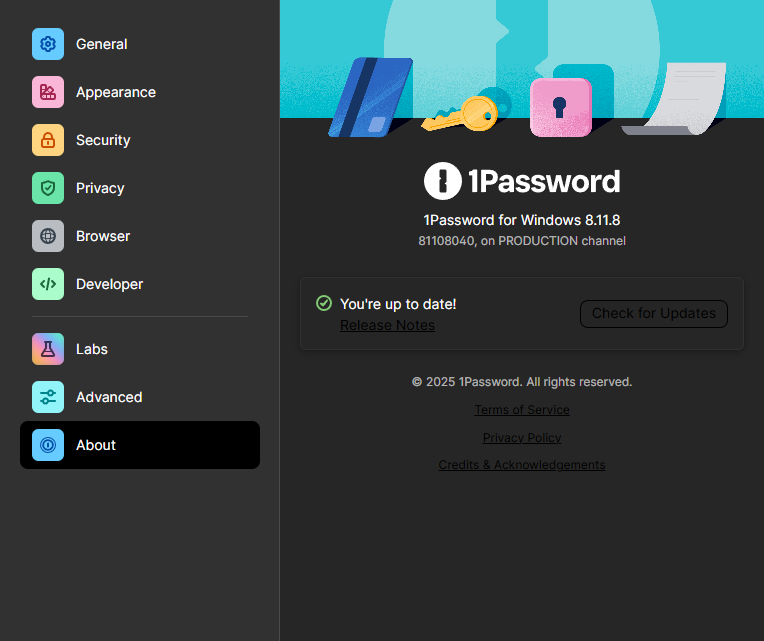
Task: Click the Developer code brackets icon
Action: (x=48, y=284)
